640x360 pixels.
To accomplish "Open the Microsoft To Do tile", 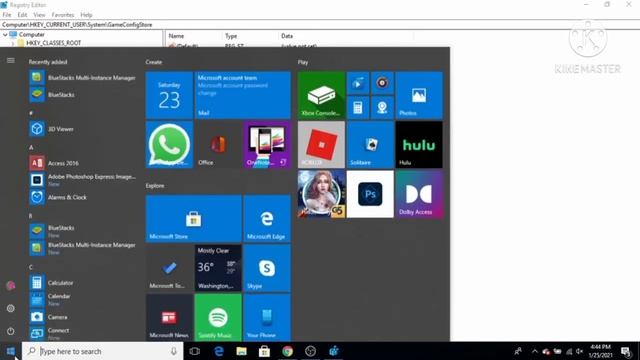I will coord(169,268).
